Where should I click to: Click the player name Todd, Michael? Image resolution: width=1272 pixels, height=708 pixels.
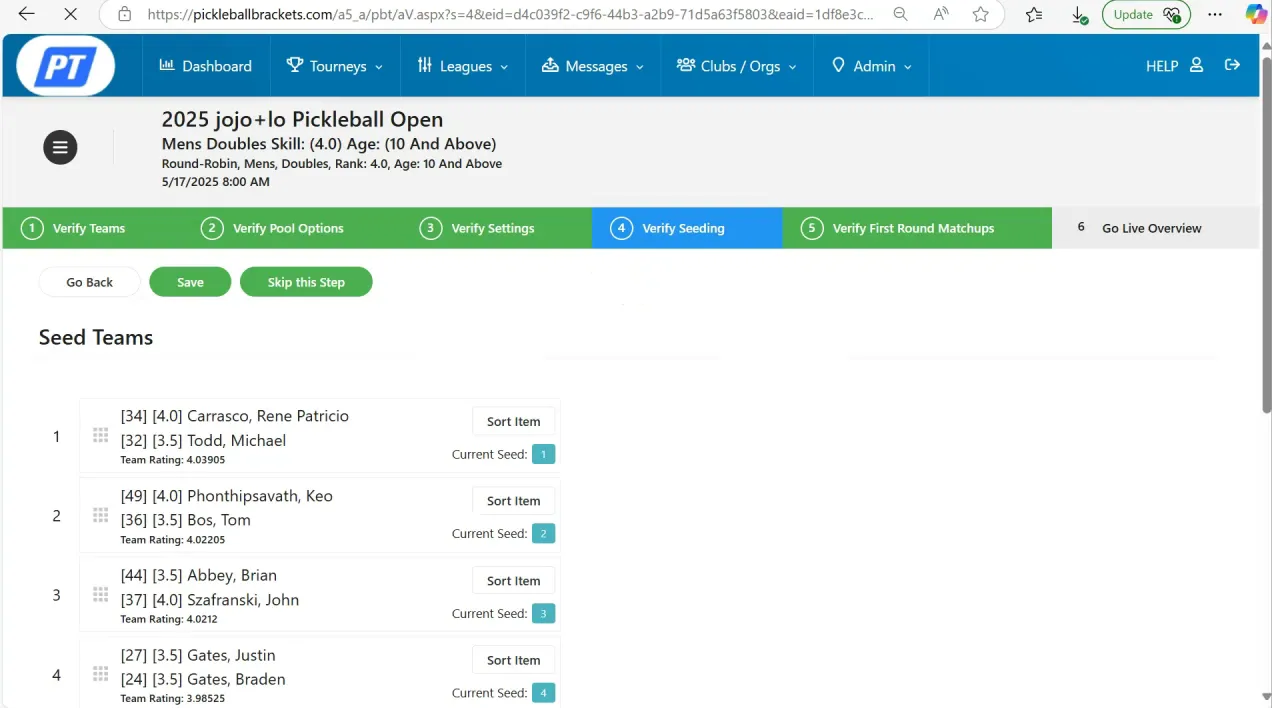(236, 440)
